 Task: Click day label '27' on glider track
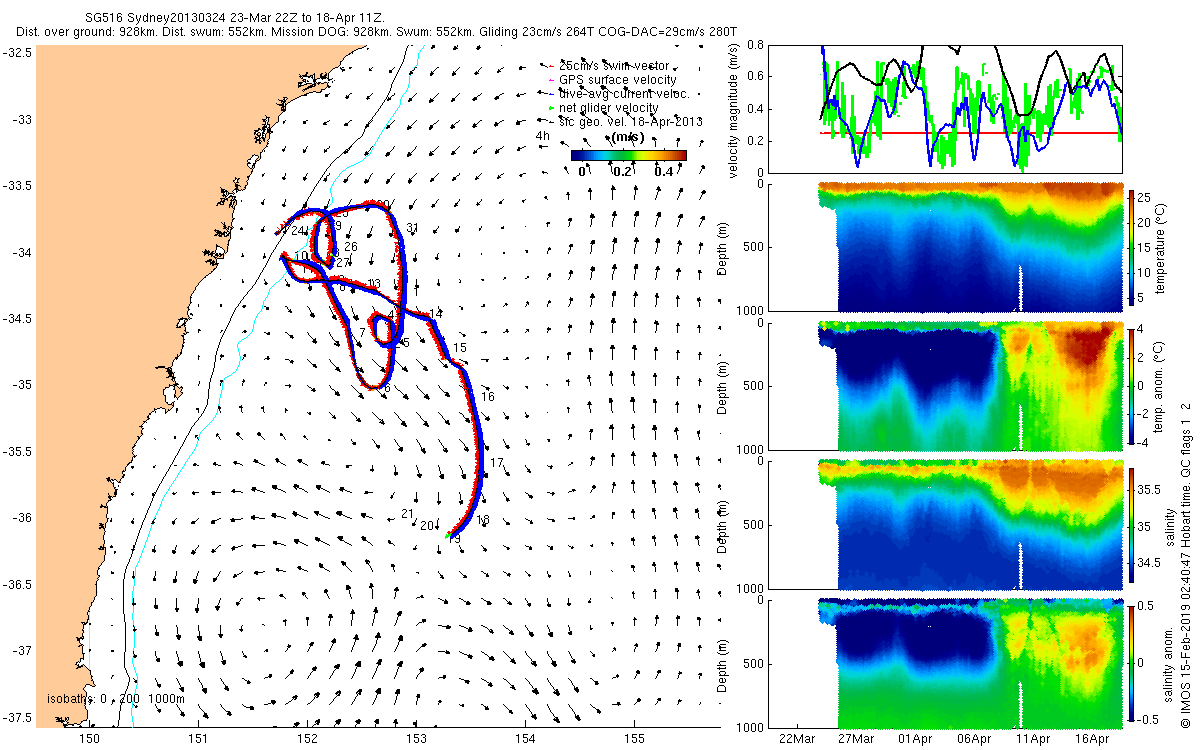[x=343, y=263]
